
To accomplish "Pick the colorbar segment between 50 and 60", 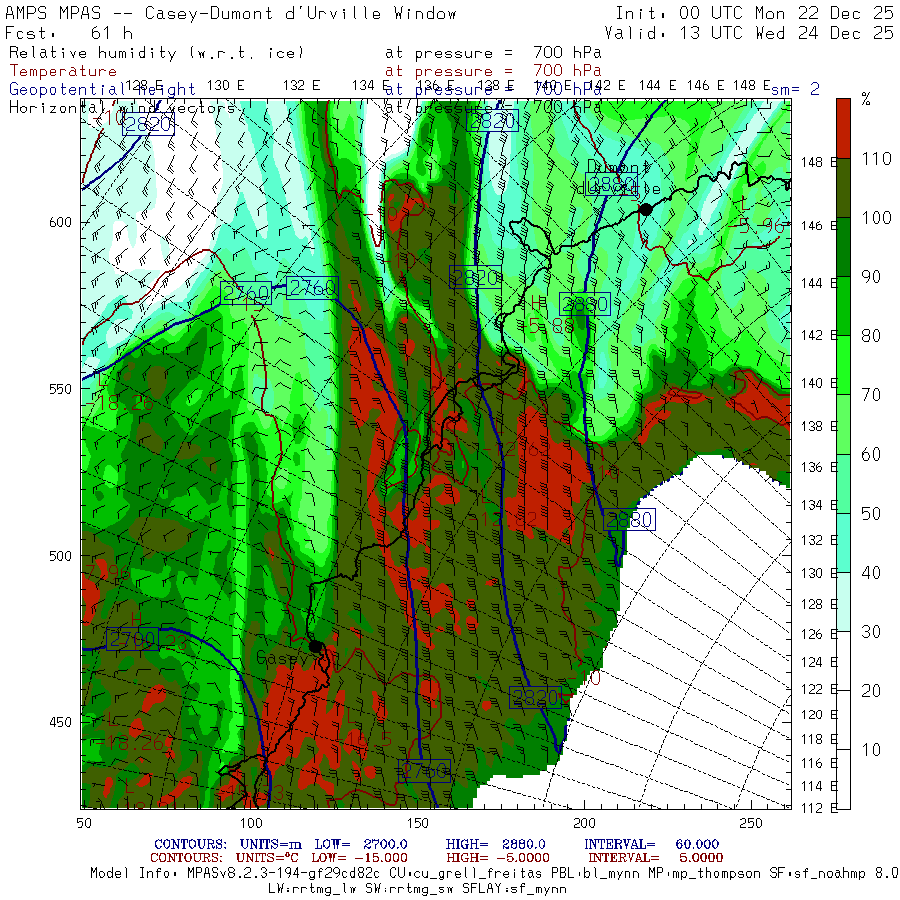I will [x=843, y=483].
